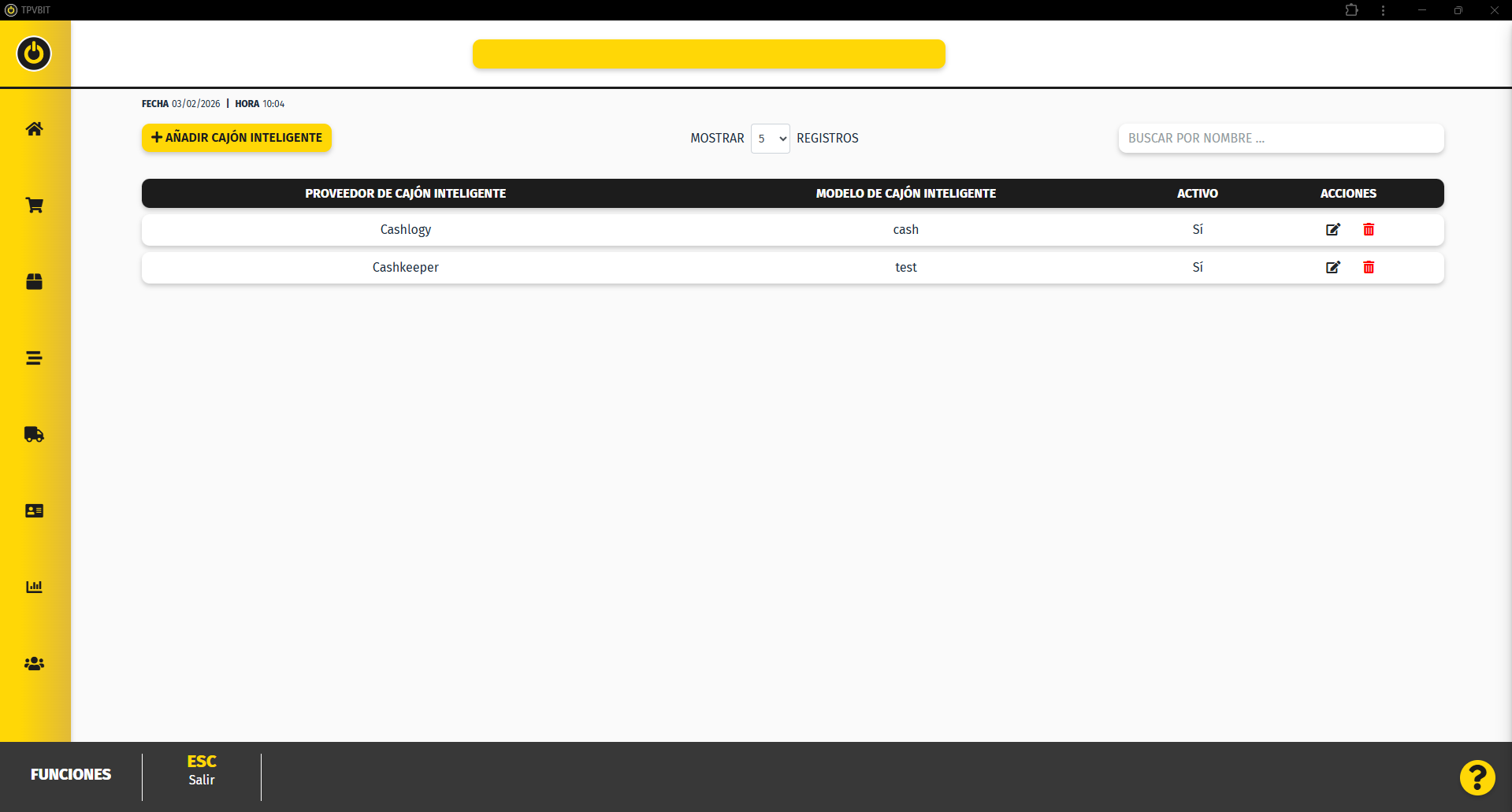Go to Home via house icon
Image resolution: width=1512 pixels, height=812 pixels.
click(34, 129)
